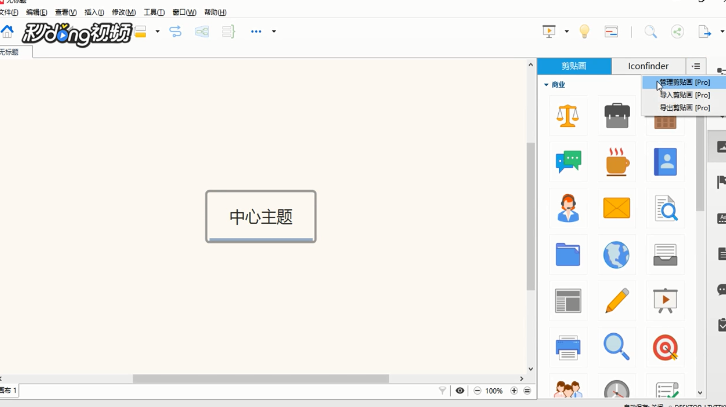The height and width of the screenshot is (407, 726).
Task: Choose 导入剪贴画 [Pro] menu entry
Action: click(684, 95)
